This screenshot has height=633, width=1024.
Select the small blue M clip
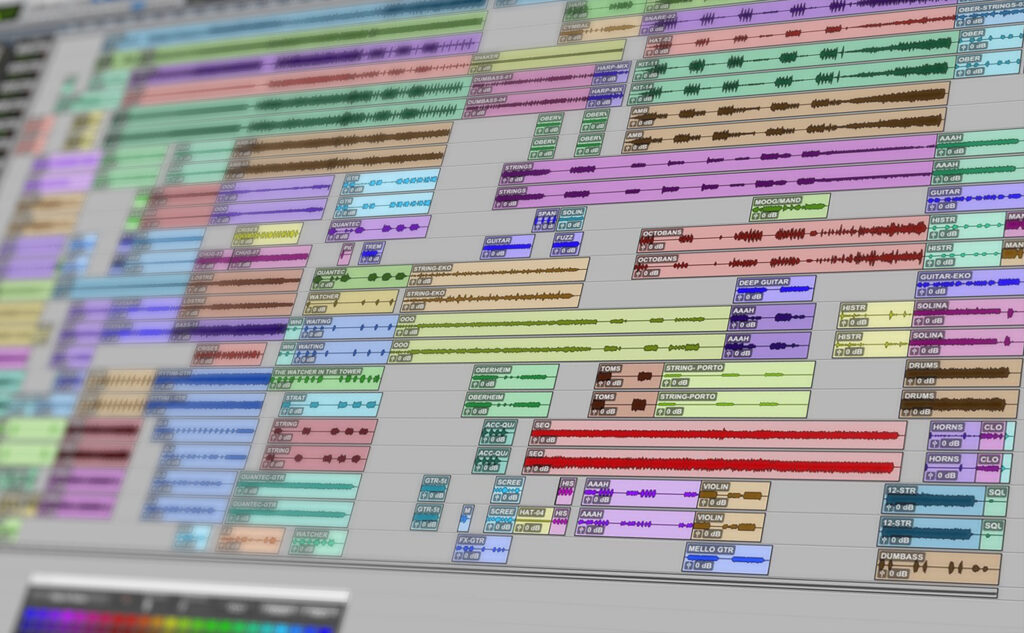[x=465, y=517]
